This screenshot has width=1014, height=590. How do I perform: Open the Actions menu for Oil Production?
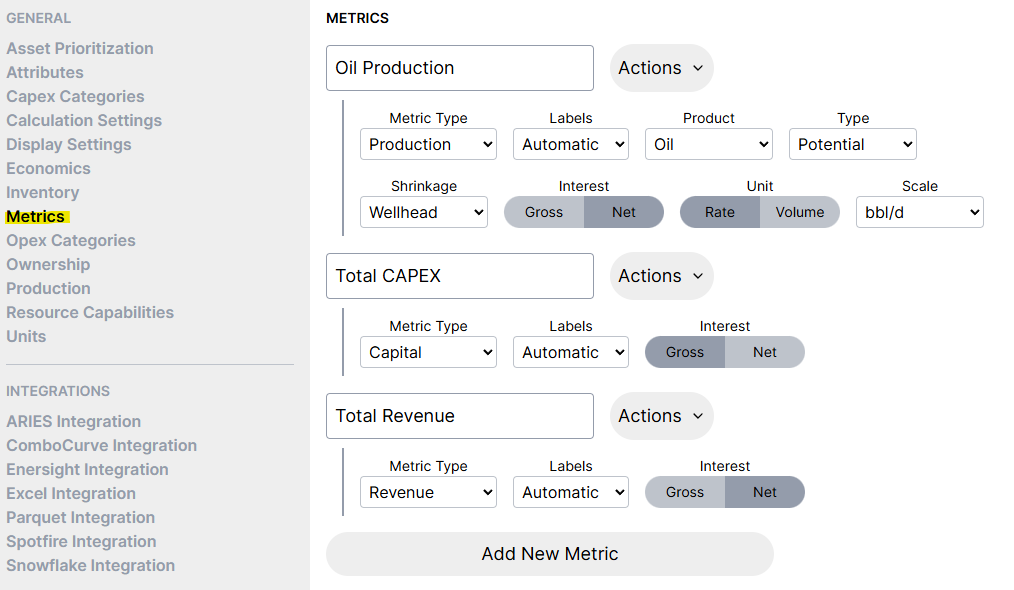(x=661, y=68)
